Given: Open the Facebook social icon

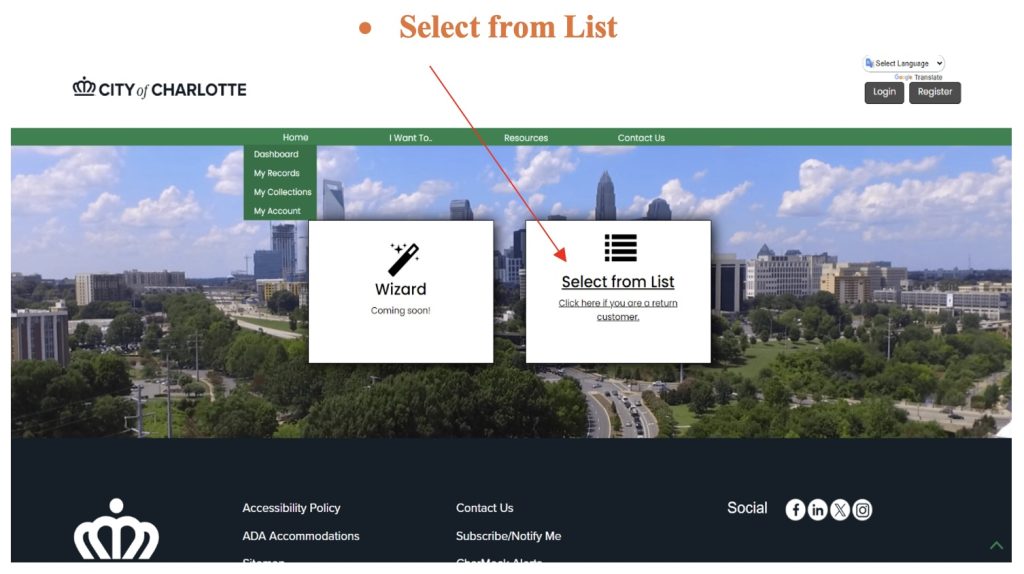Looking at the screenshot, I should pos(796,510).
